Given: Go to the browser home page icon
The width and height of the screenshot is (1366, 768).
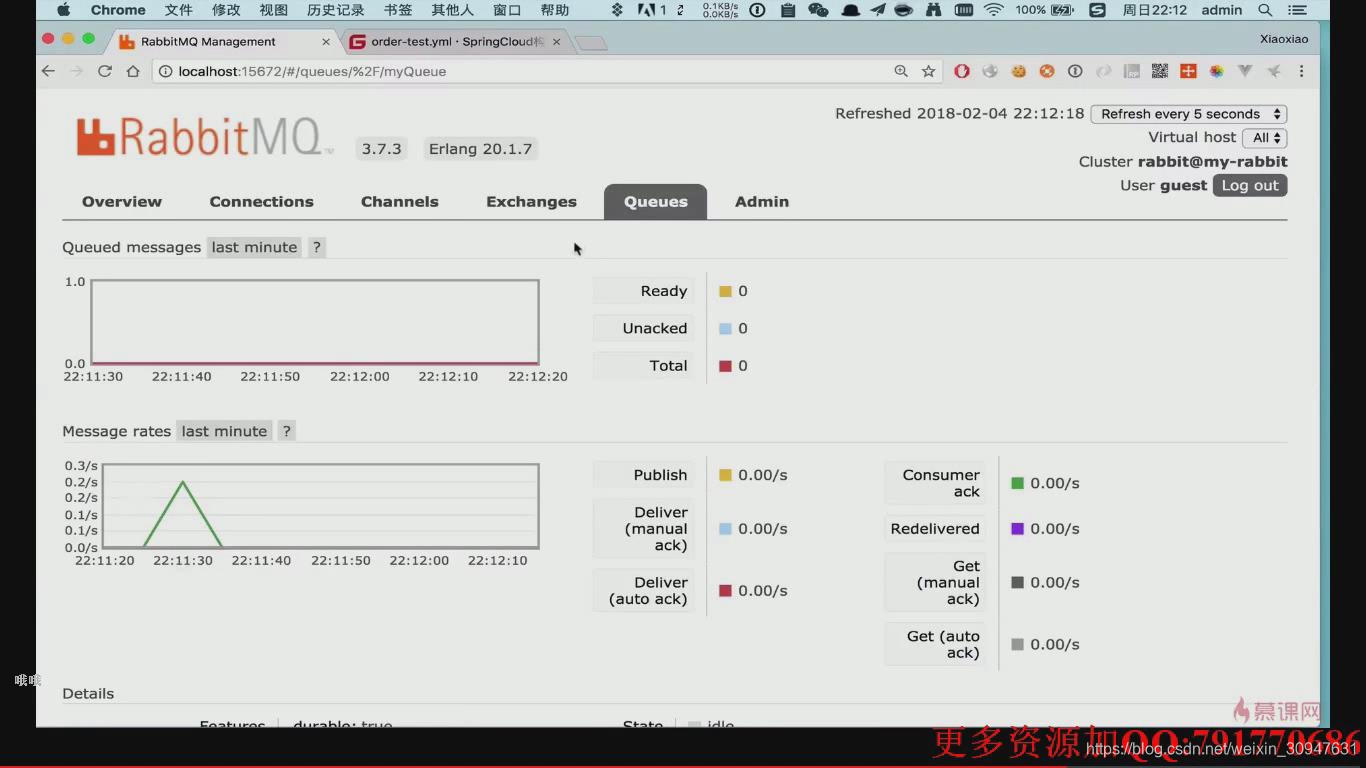Looking at the screenshot, I should (132, 71).
